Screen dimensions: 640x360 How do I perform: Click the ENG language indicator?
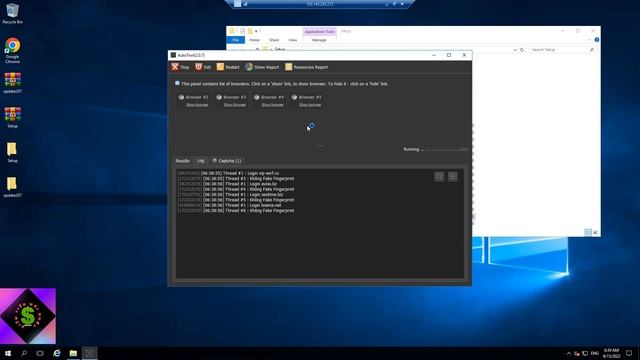pyautogui.click(x=595, y=353)
